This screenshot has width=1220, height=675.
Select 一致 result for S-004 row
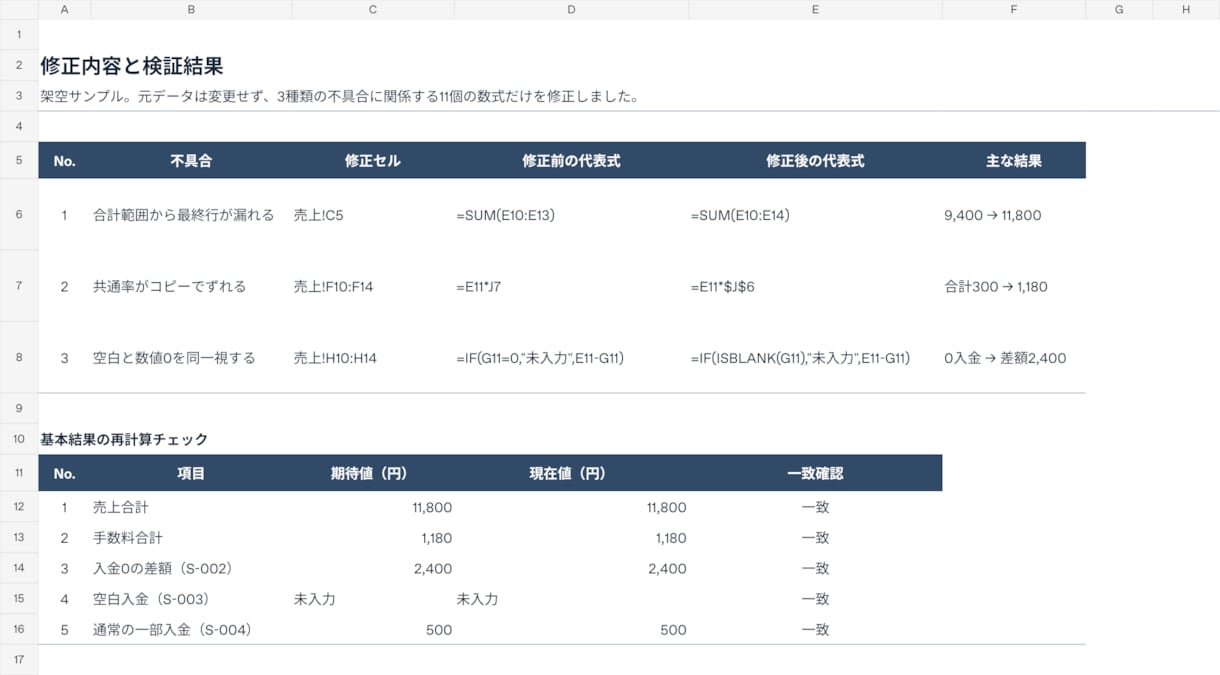tap(815, 630)
